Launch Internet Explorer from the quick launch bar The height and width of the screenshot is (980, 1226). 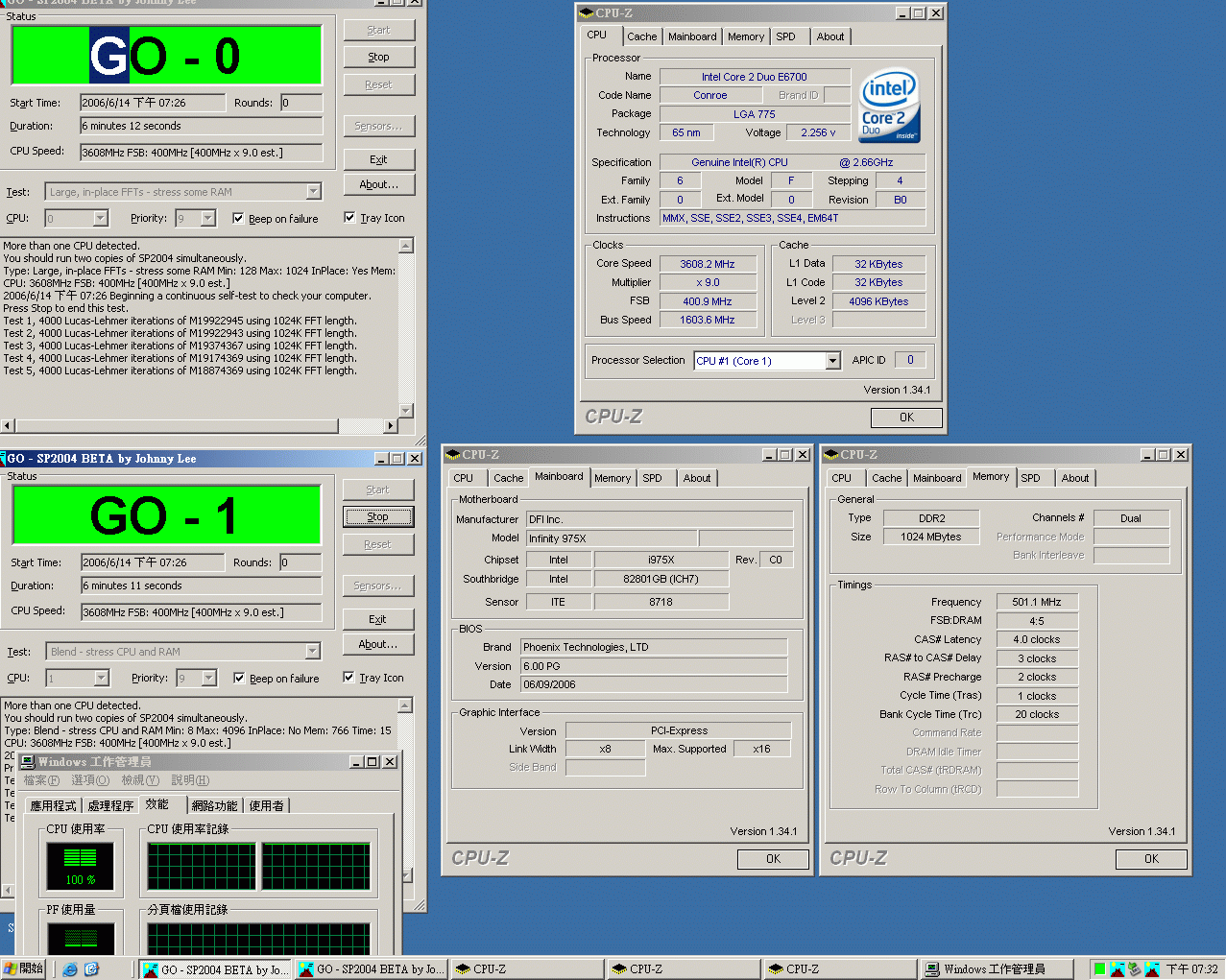tap(70, 969)
